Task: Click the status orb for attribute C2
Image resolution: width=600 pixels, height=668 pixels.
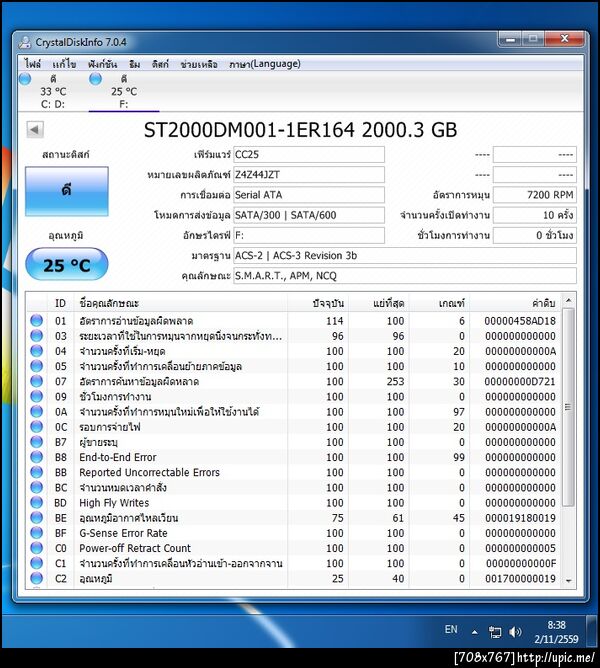Action: (37, 578)
